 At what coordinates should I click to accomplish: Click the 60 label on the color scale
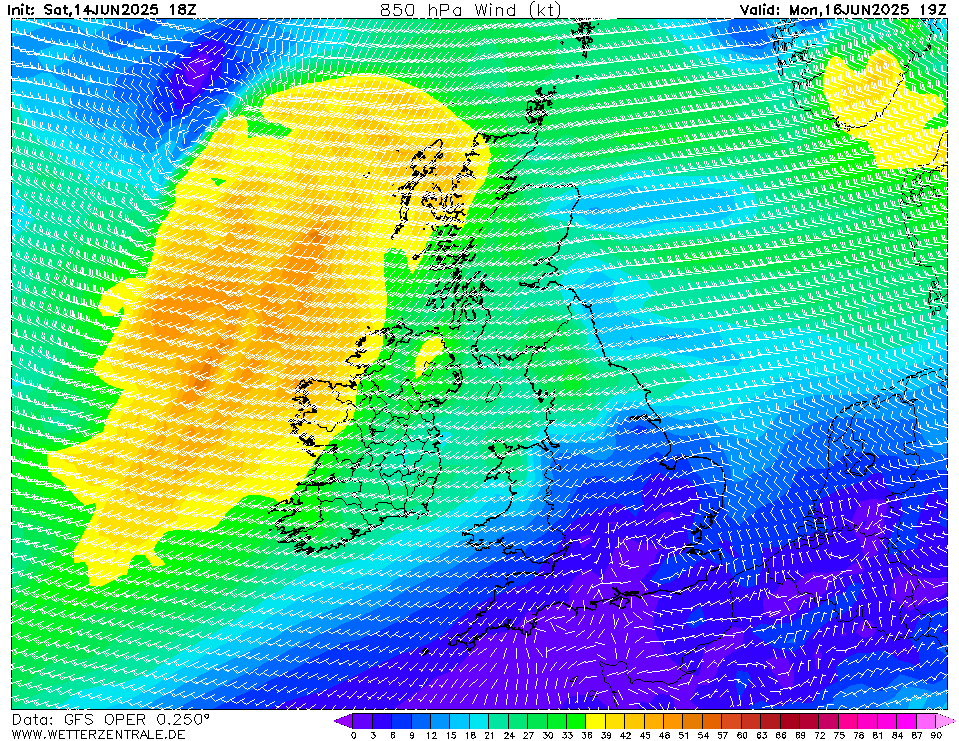pos(742,735)
